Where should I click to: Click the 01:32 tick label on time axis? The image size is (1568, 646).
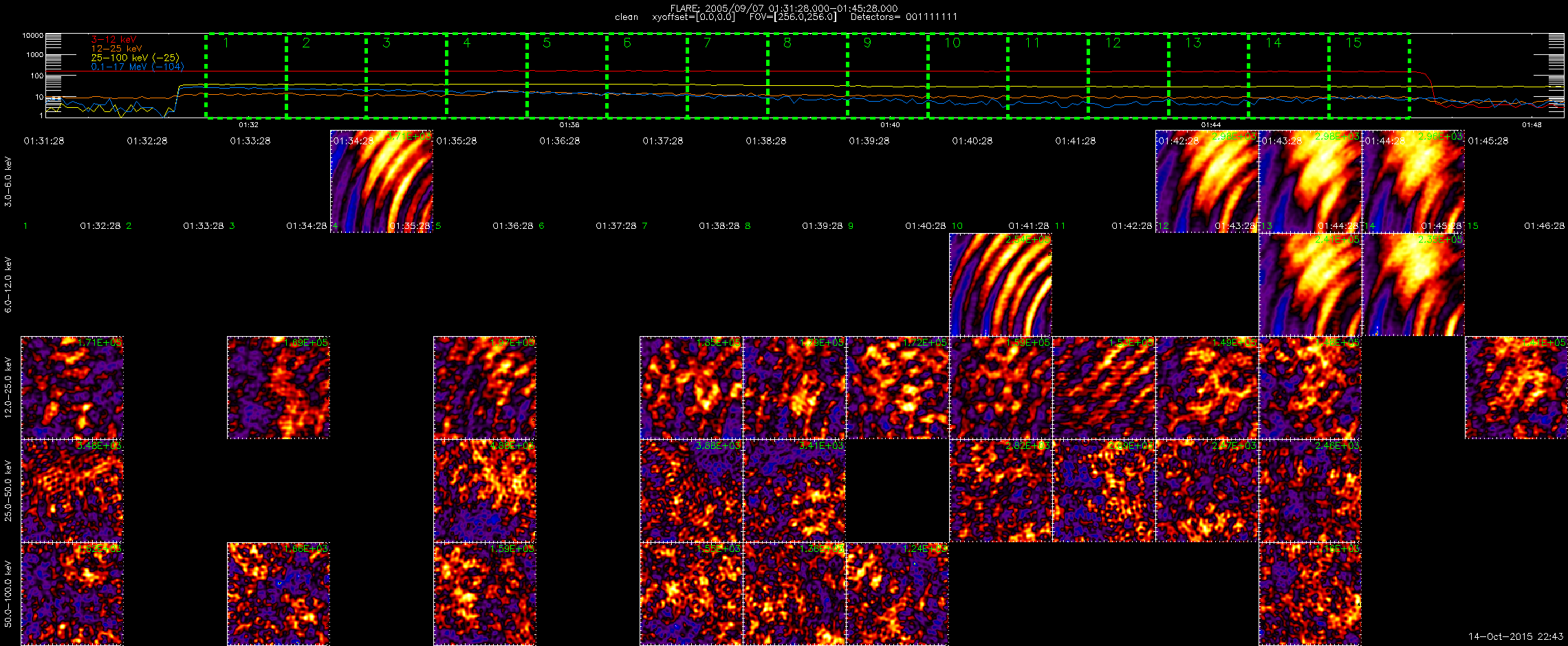pyautogui.click(x=248, y=124)
